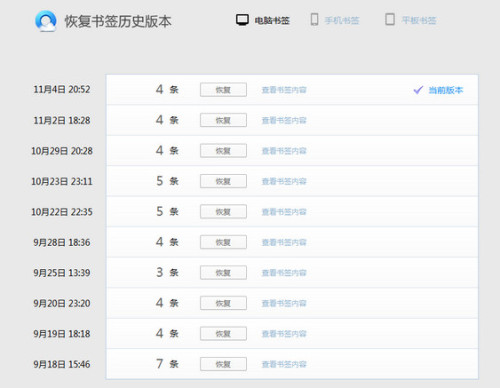Restore the 9月18日 15:46 version
This screenshot has width=500, height=388.
(223, 364)
